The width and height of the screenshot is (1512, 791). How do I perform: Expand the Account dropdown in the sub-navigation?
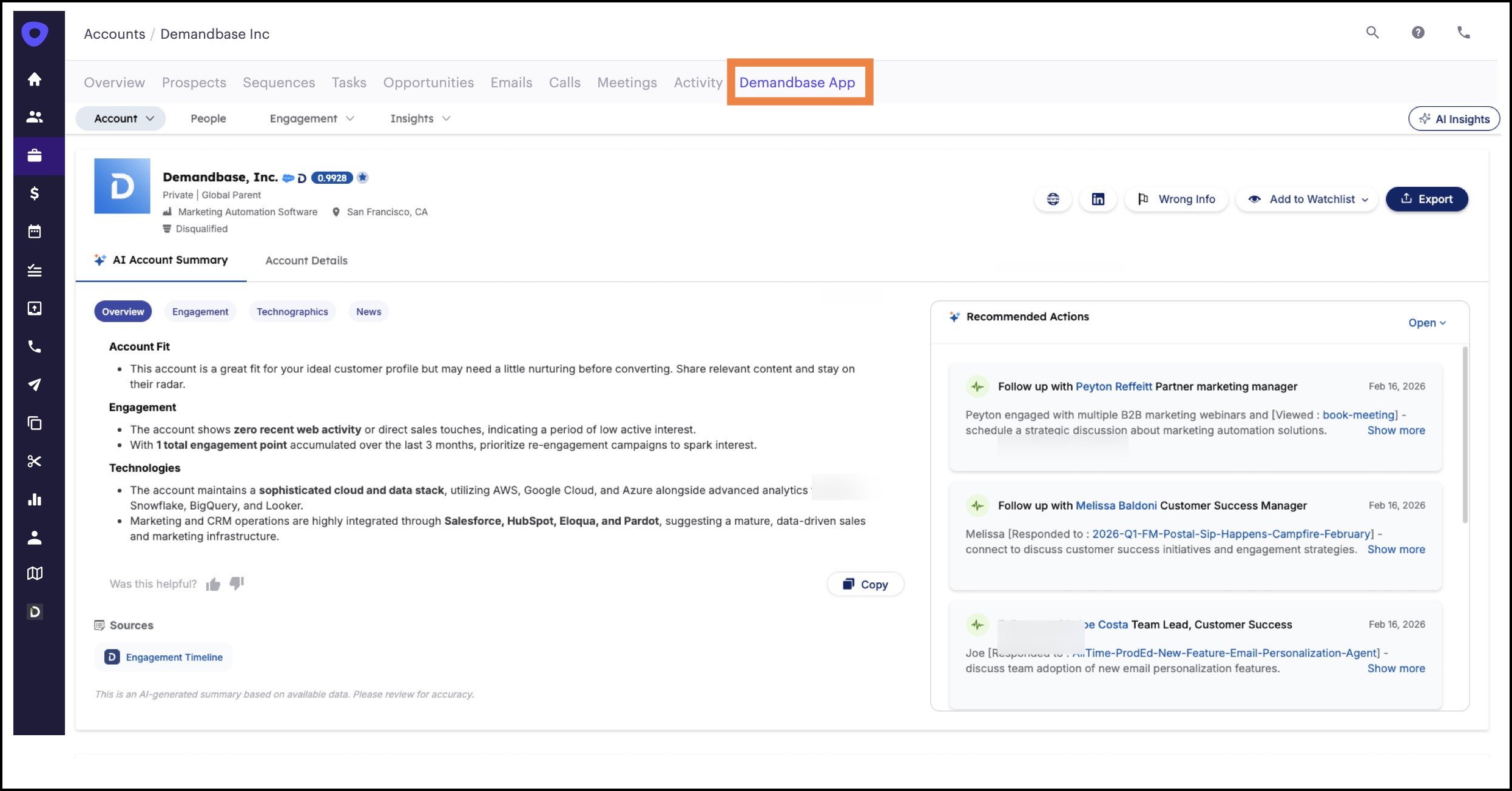click(121, 118)
